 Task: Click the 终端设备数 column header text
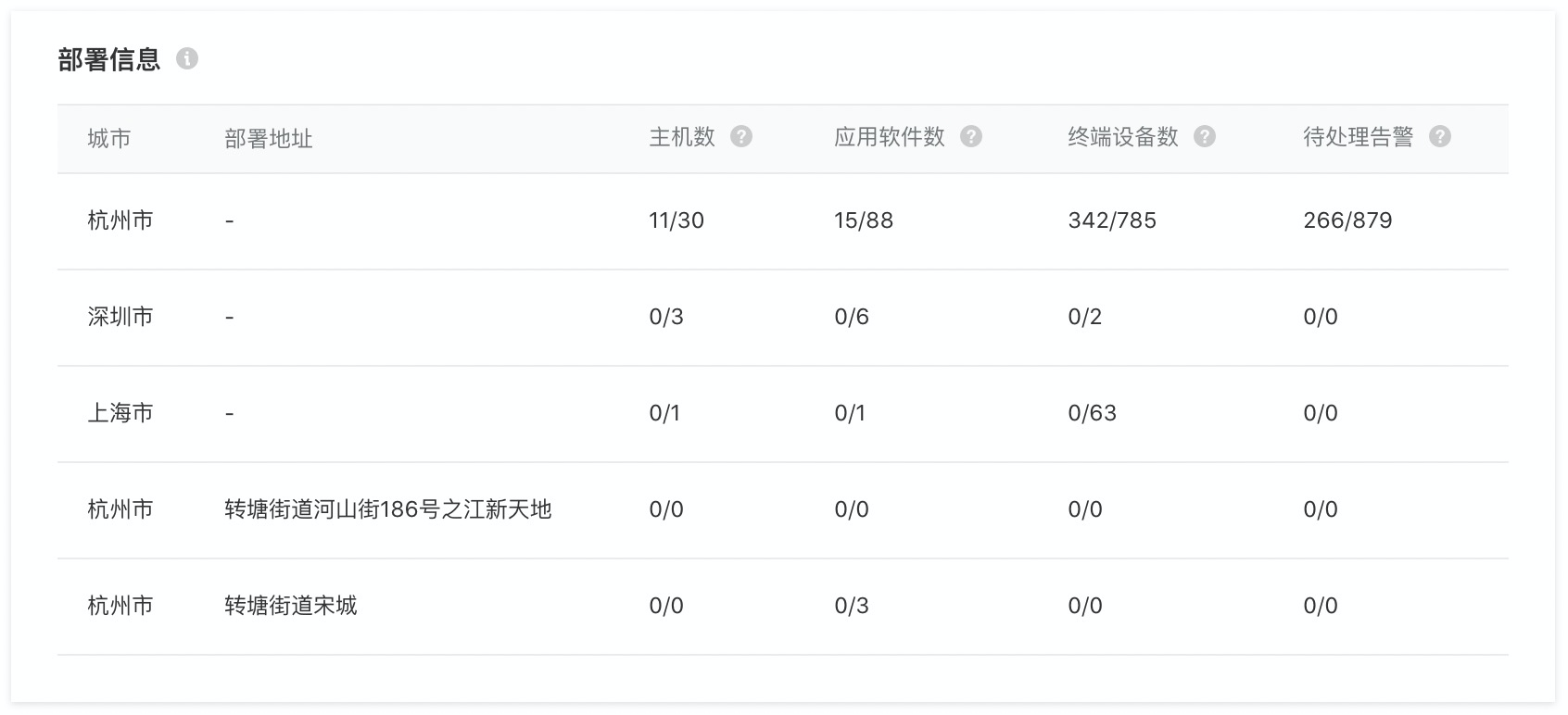(x=1123, y=137)
